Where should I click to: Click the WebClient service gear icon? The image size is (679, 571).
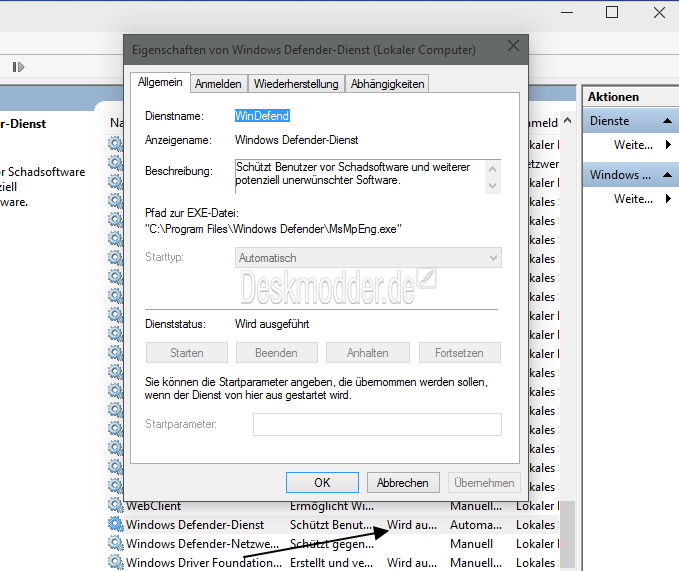tap(115, 505)
